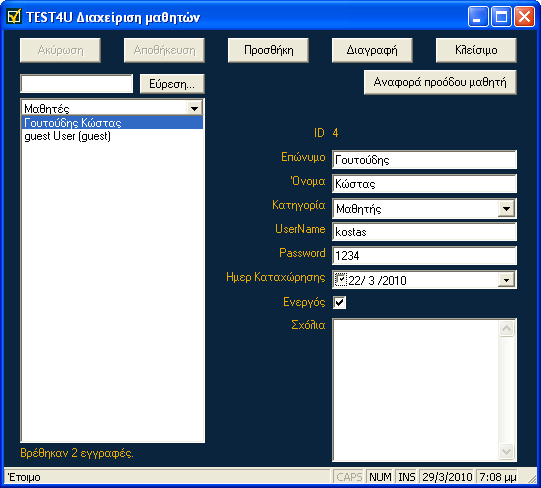Screen dimensions: 541x488
Task: Minimize the student management window
Action: tap(478, 17)
